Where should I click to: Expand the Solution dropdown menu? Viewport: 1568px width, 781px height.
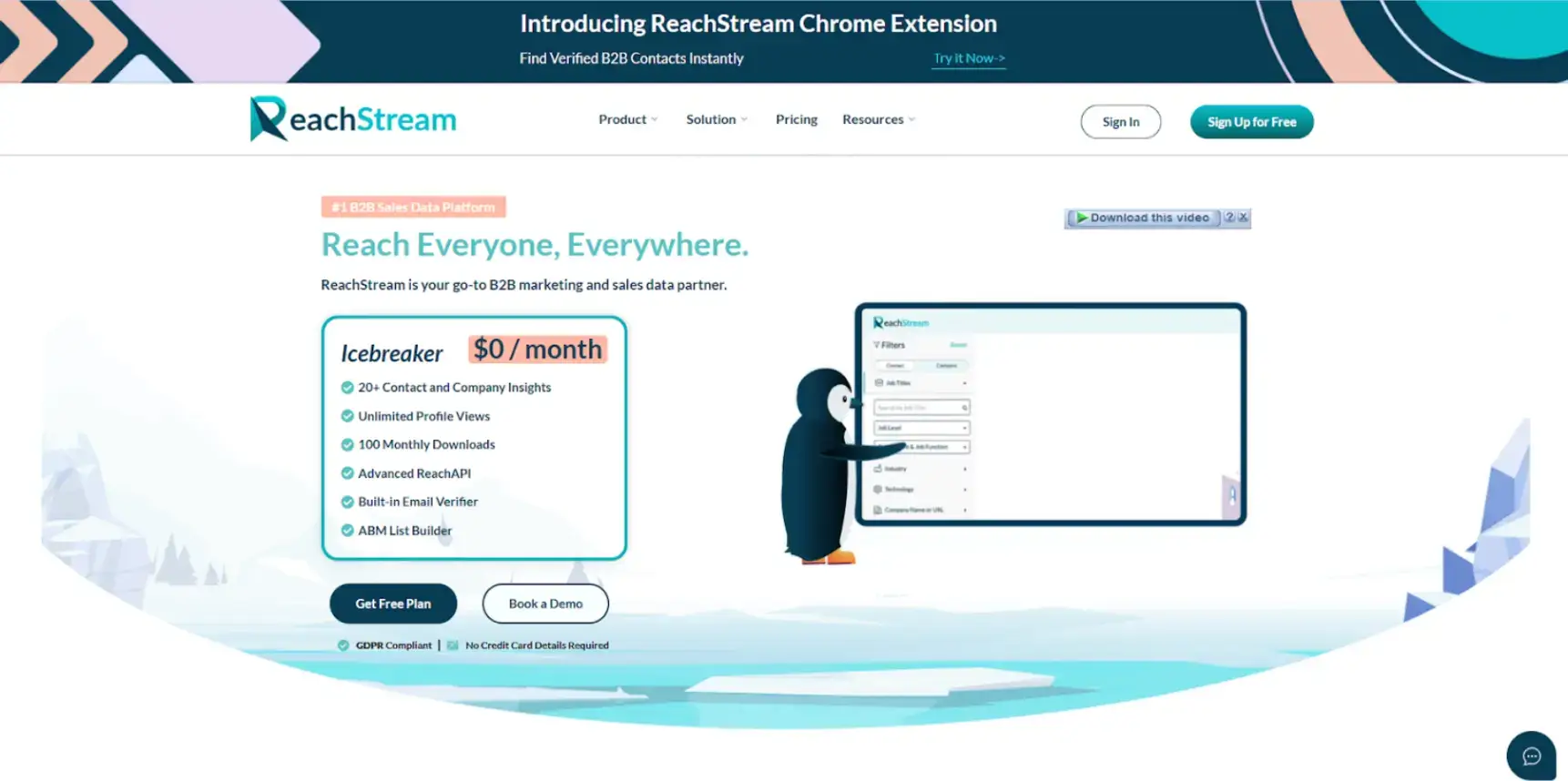pos(716,119)
